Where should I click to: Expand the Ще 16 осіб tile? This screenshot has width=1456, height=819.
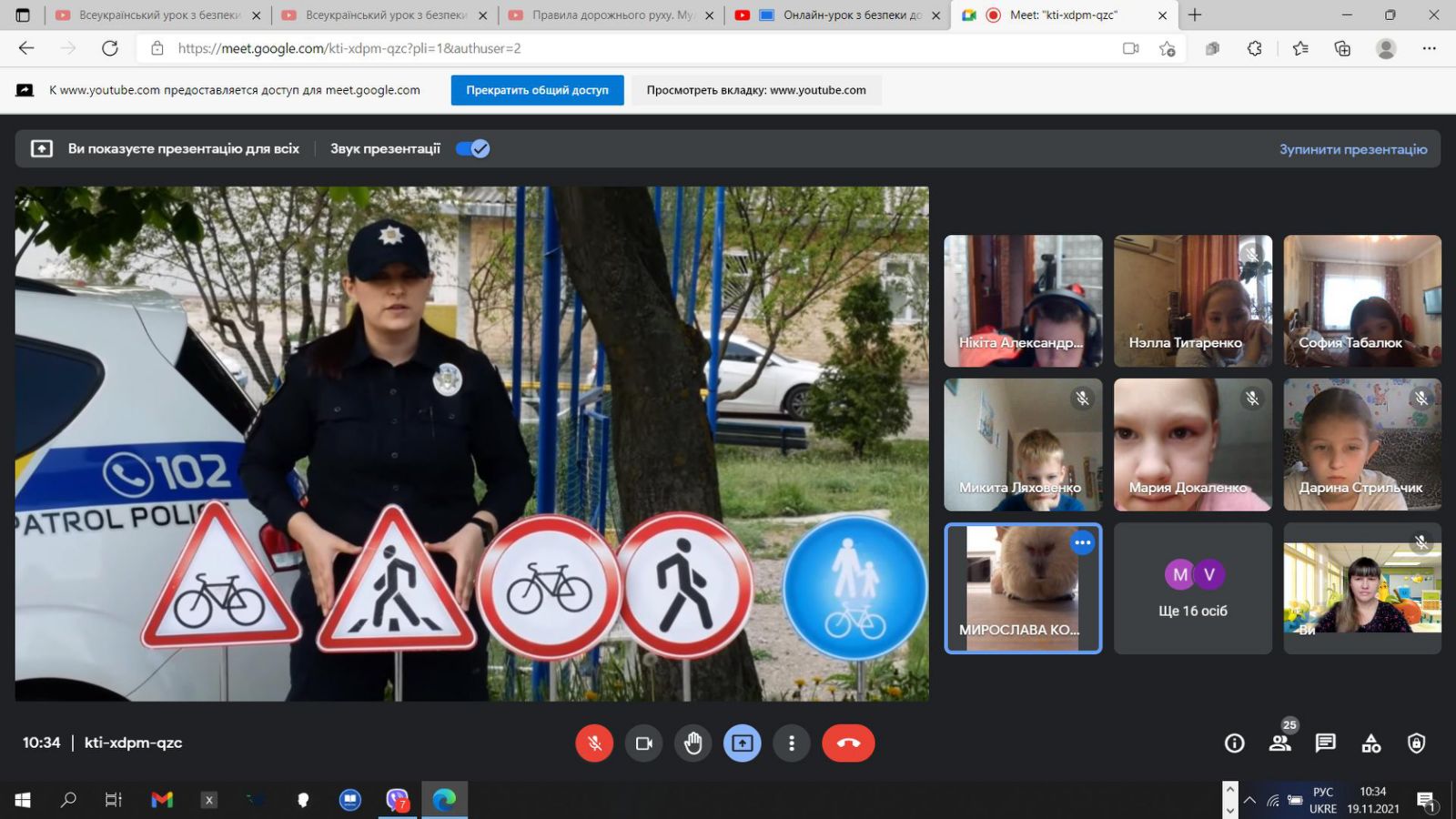click(x=1192, y=589)
